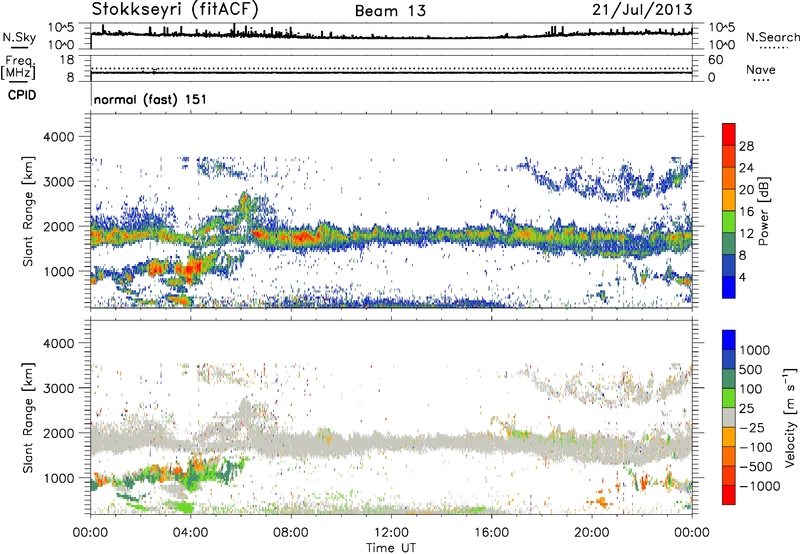Click the "Slant Range [km]" label of velocity panel
Viewport: 800px width, 554px height.
(28, 418)
